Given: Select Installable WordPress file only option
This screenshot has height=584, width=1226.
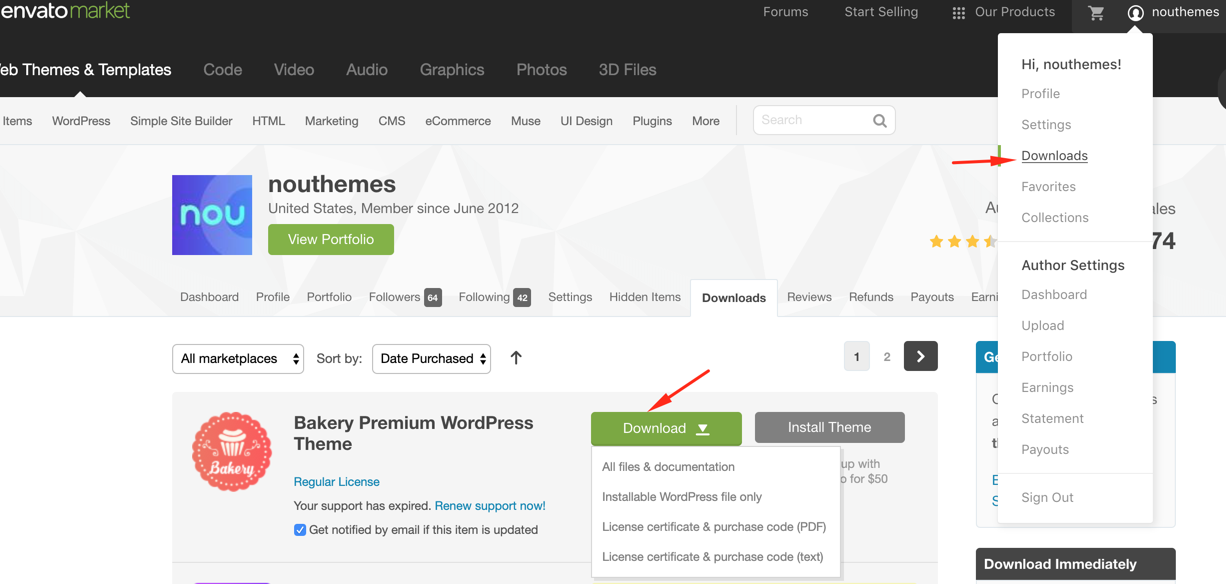Looking at the screenshot, I should tap(682, 497).
